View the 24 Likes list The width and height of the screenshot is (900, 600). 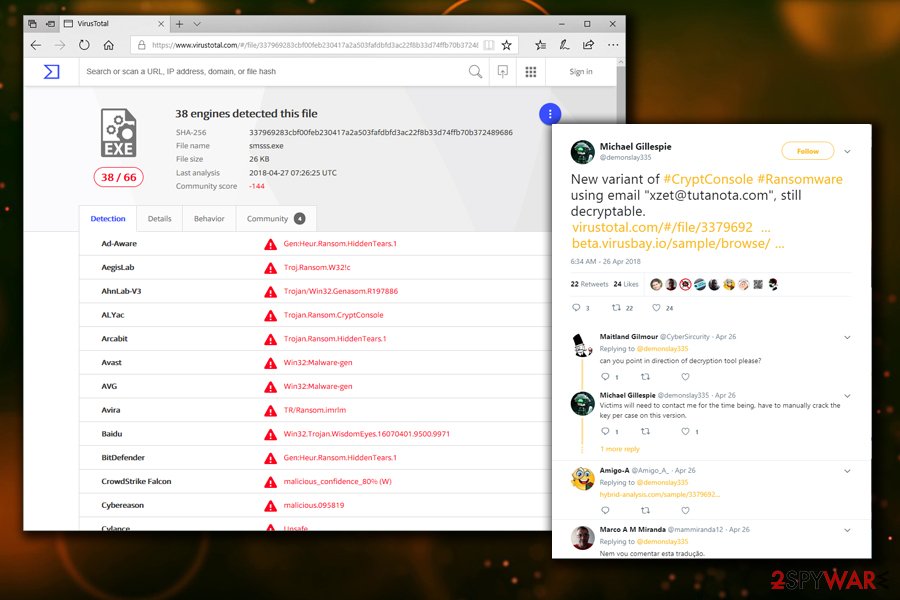tap(626, 284)
